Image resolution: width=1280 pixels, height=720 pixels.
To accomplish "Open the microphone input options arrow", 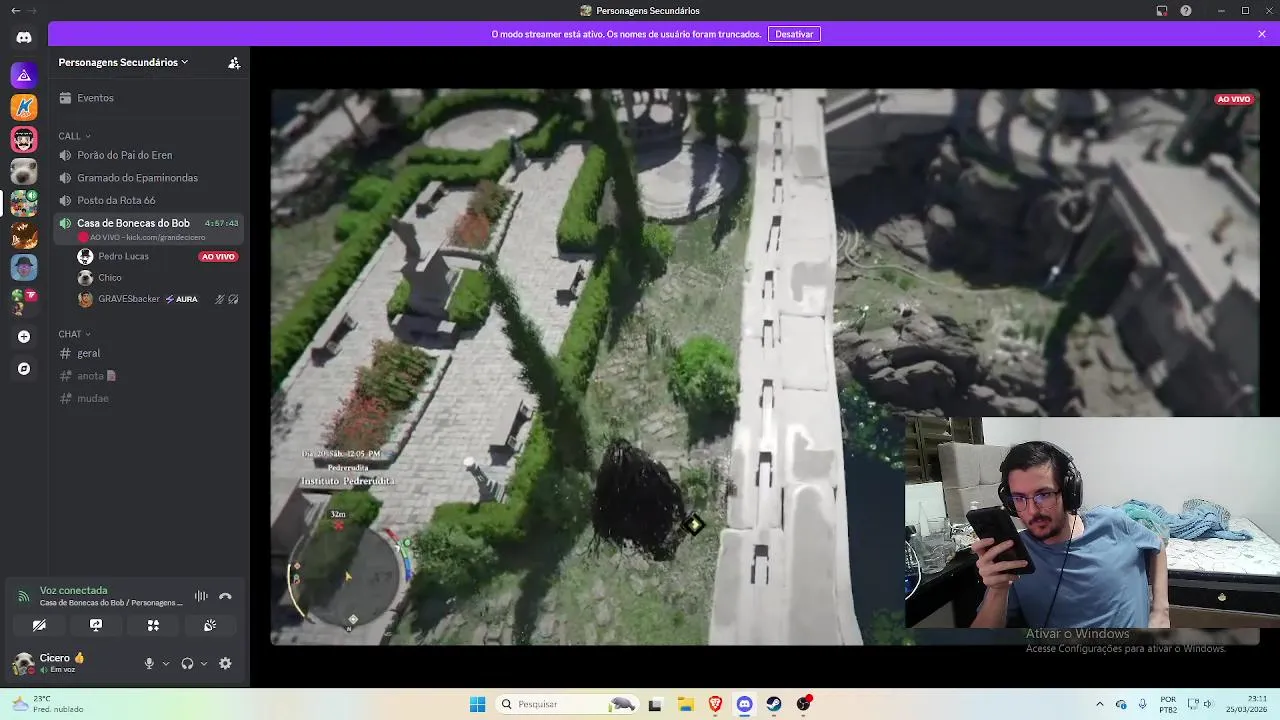I will coord(166,663).
